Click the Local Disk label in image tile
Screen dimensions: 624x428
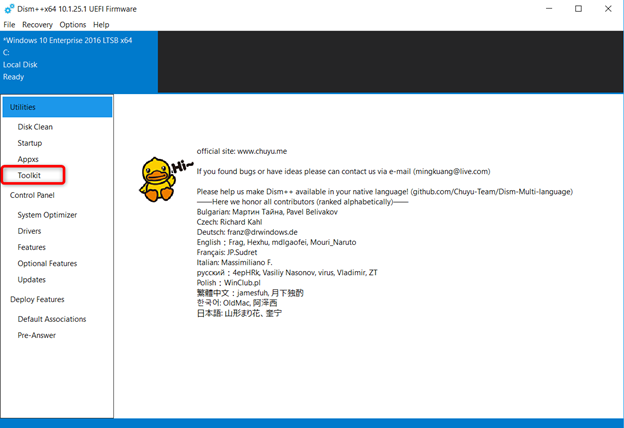pyautogui.click(x=20, y=64)
